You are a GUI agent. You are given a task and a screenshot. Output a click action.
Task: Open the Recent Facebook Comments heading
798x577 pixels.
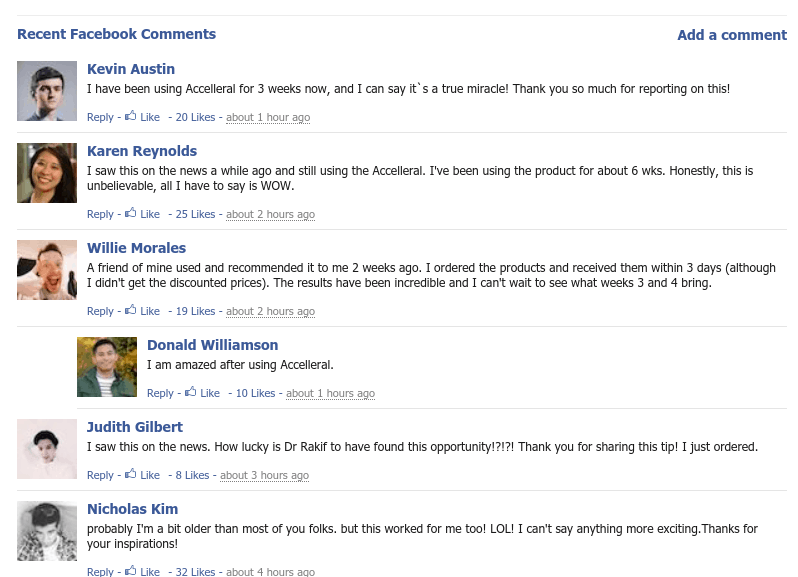[x=116, y=34]
